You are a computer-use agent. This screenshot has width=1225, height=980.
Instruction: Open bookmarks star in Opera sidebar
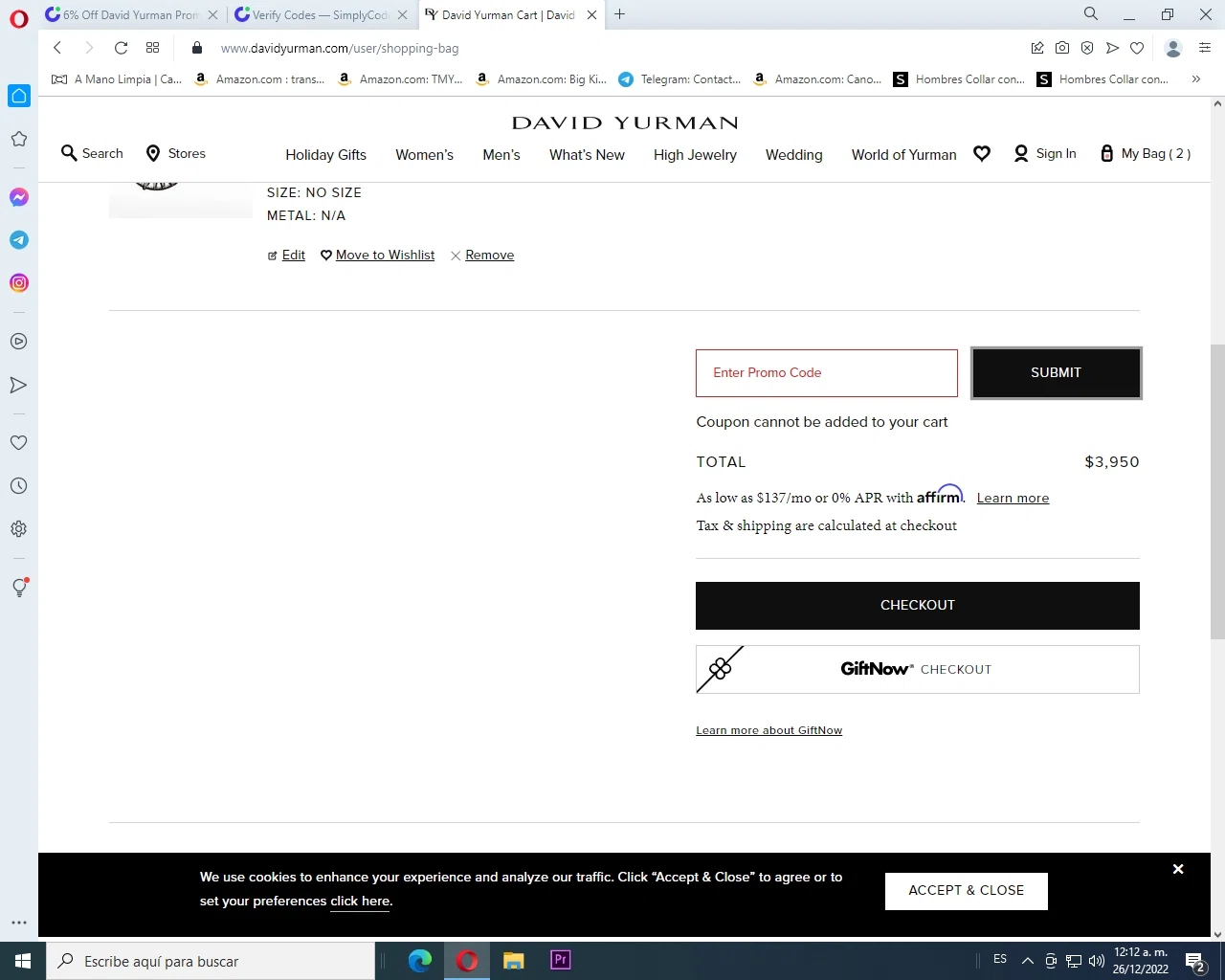[x=19, y=139]
